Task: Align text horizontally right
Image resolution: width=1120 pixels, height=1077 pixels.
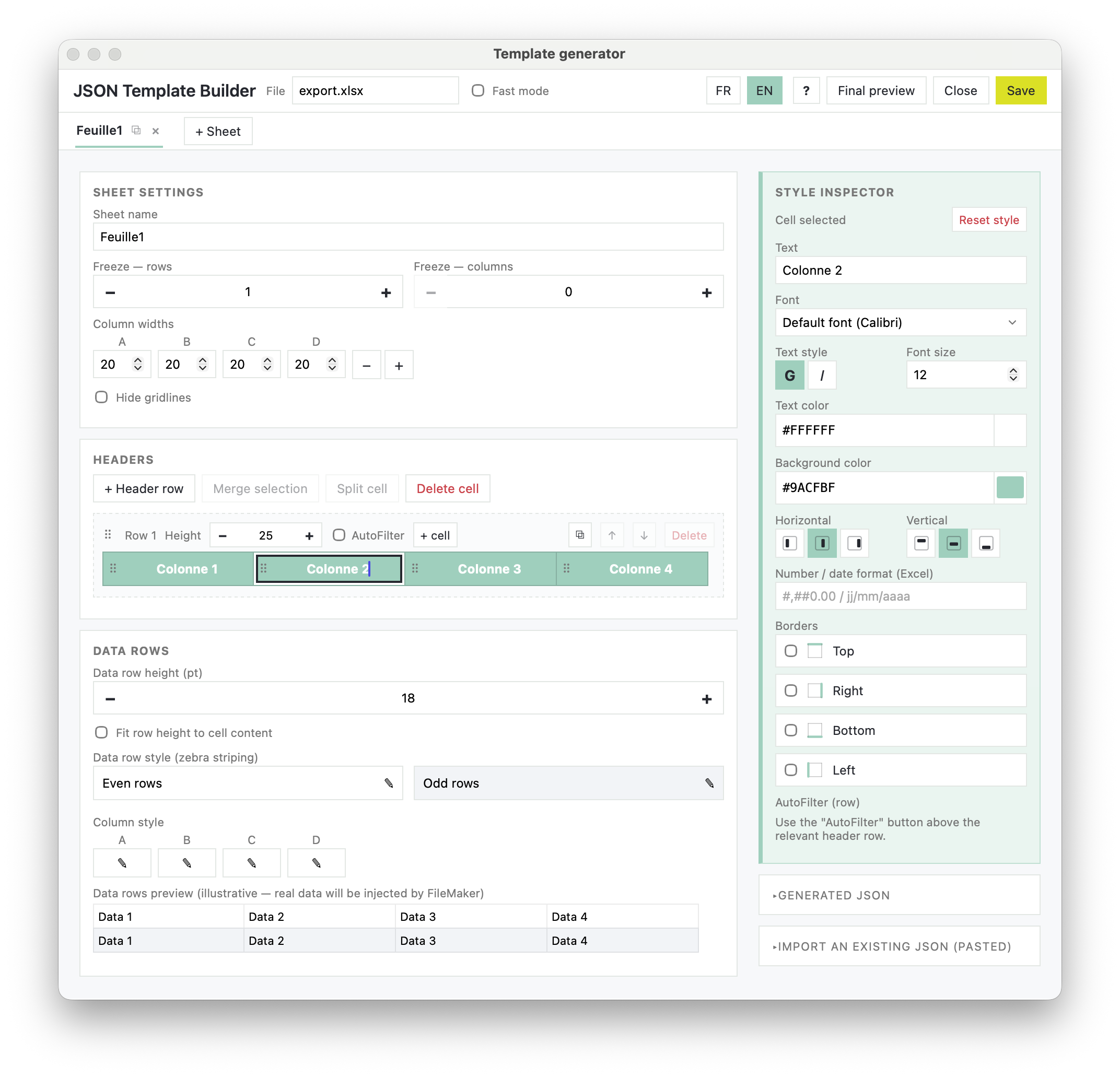Action: click(x=855, y=543)
